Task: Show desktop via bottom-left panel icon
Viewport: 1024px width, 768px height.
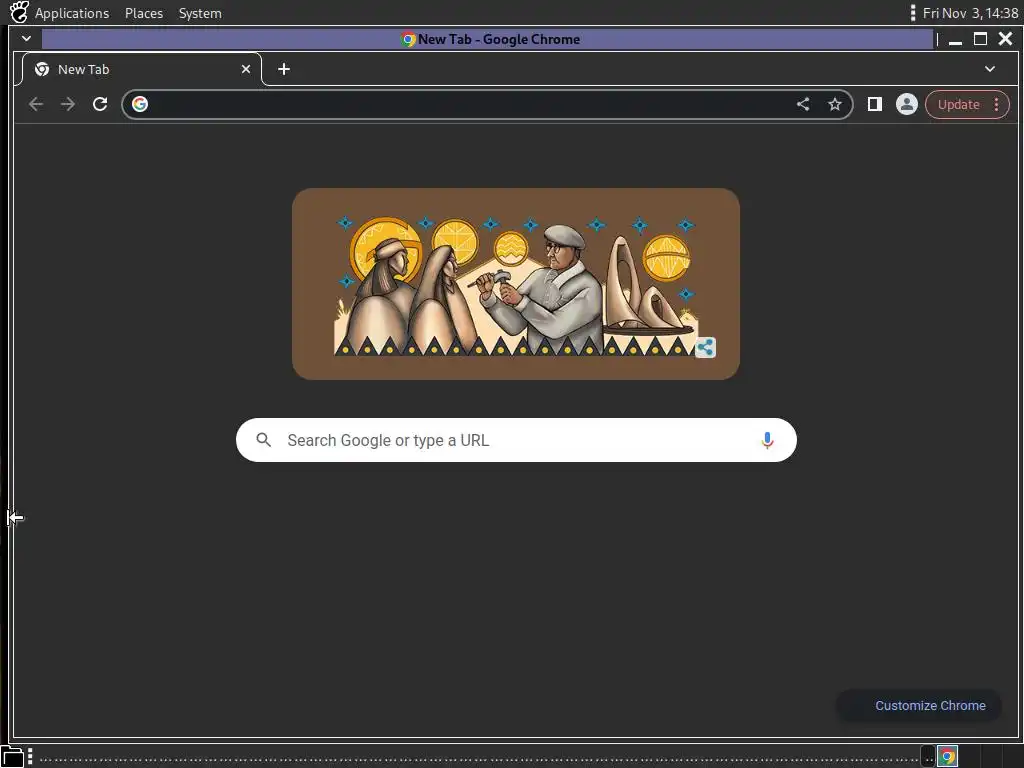Action: pos(12,756)
